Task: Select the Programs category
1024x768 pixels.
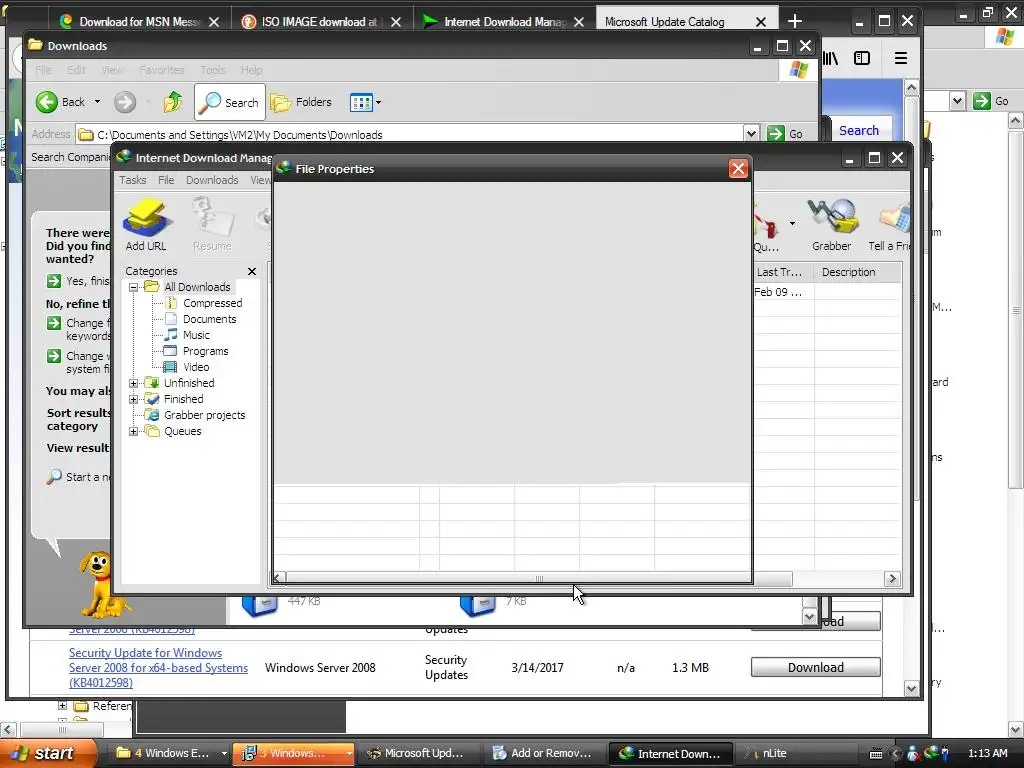Action: (205, 351)
